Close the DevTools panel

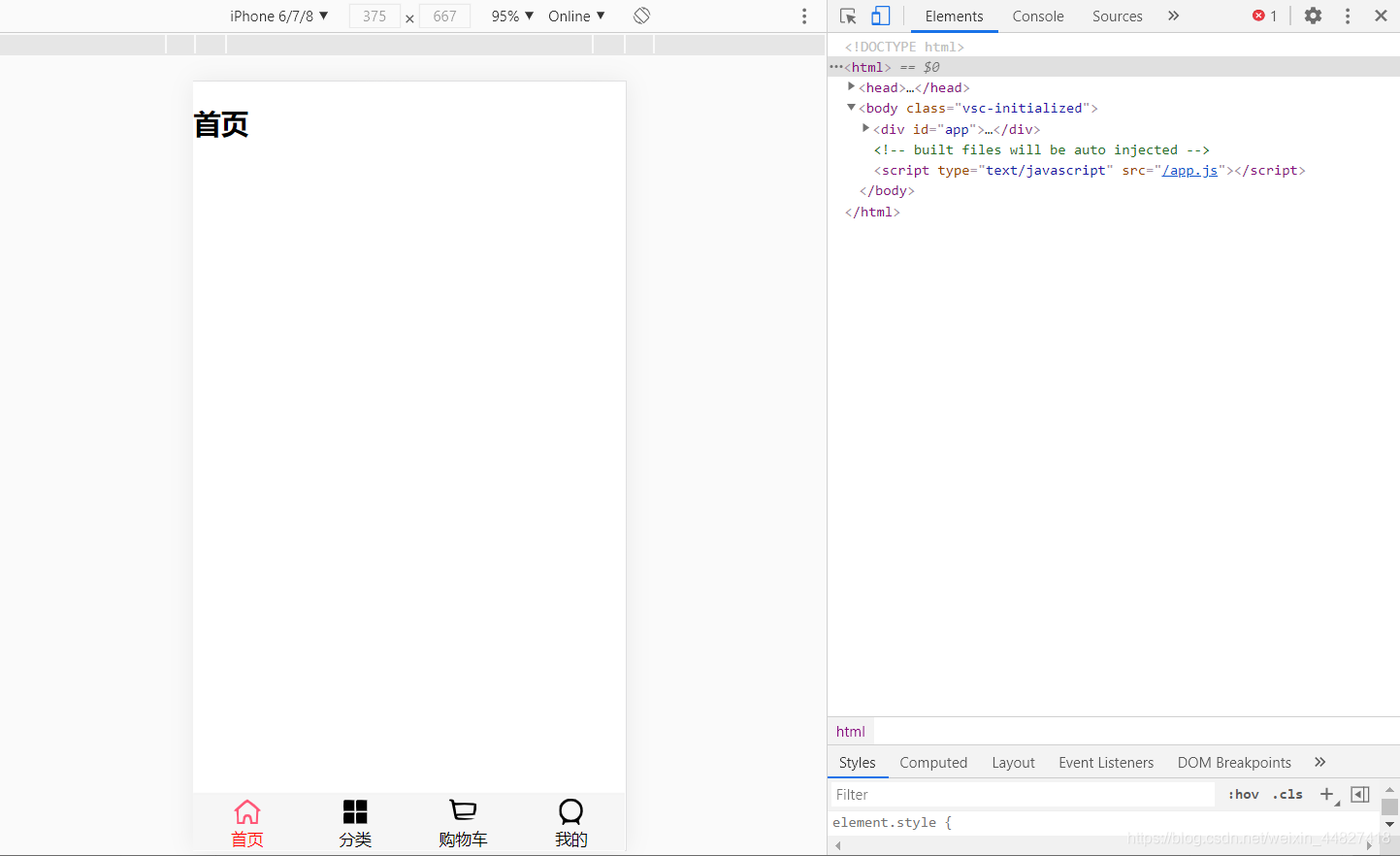pyautogui.click(x=1381, y=16)
